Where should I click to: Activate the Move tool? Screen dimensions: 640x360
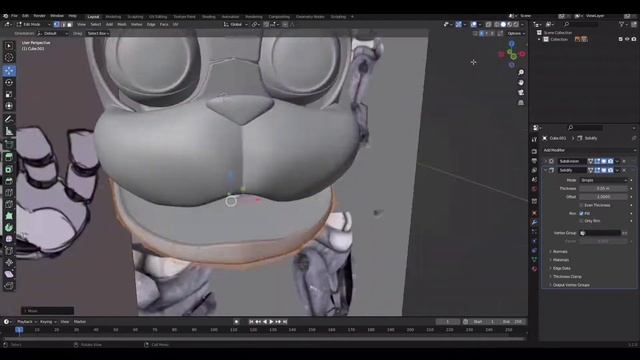tap(9, 70)
